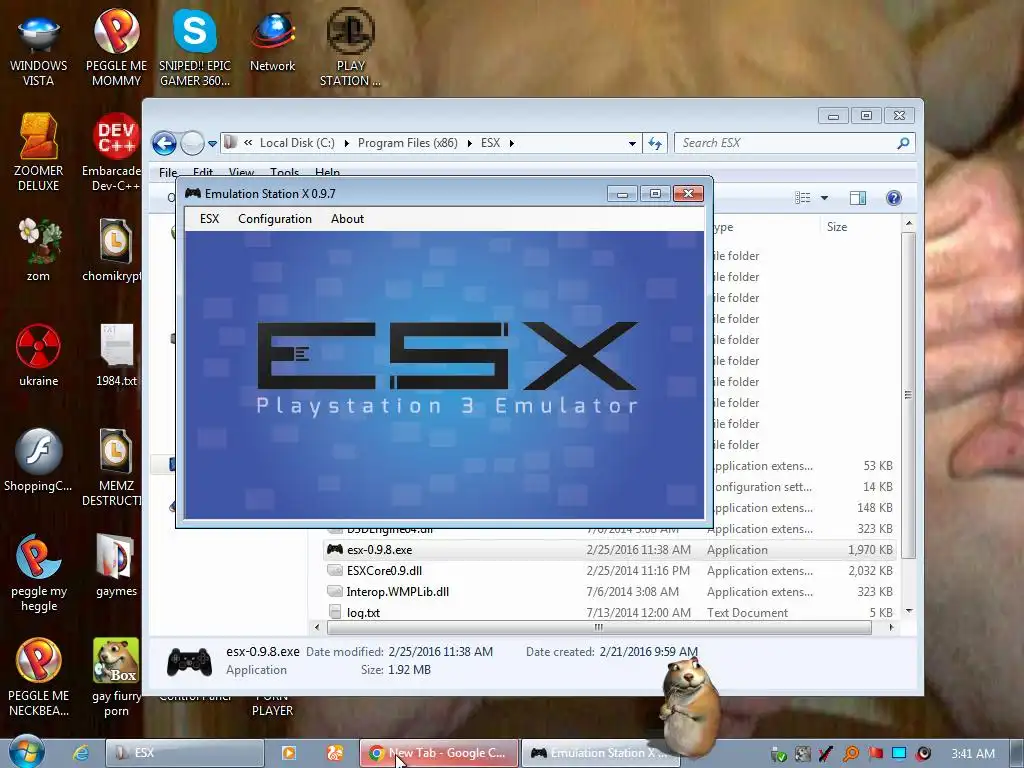This screenshot has height=768, width=1024.
Task: Open the About menu
Action: (347, 219)
